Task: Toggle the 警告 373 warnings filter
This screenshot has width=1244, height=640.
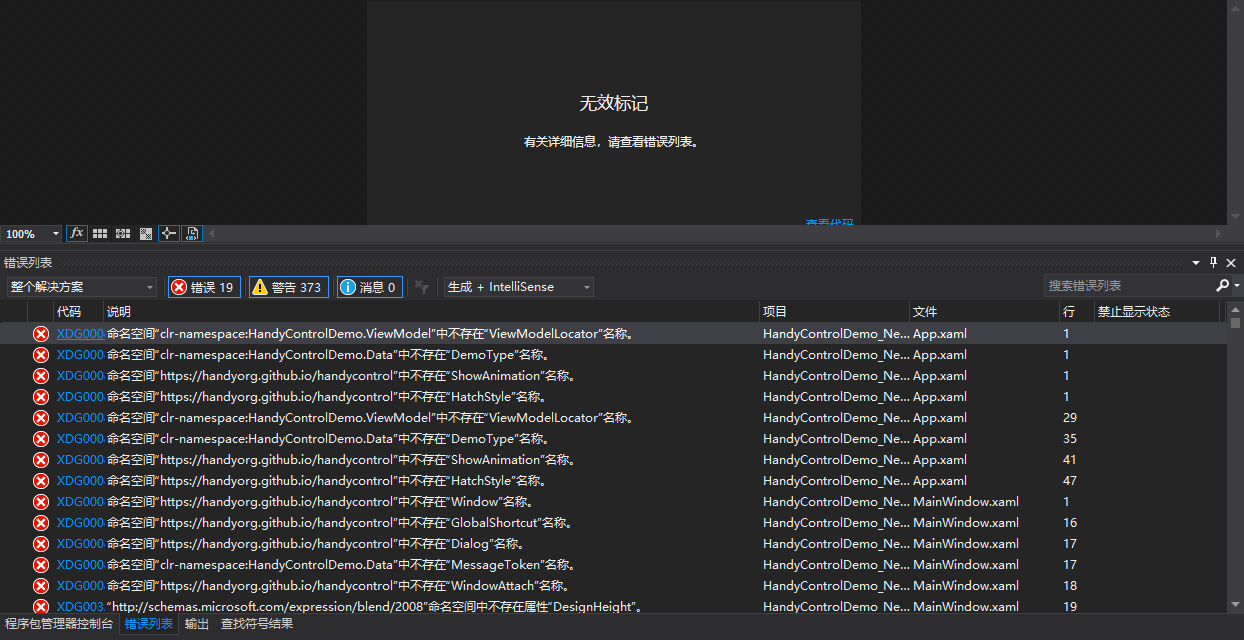Action: (x=288, y=287)
